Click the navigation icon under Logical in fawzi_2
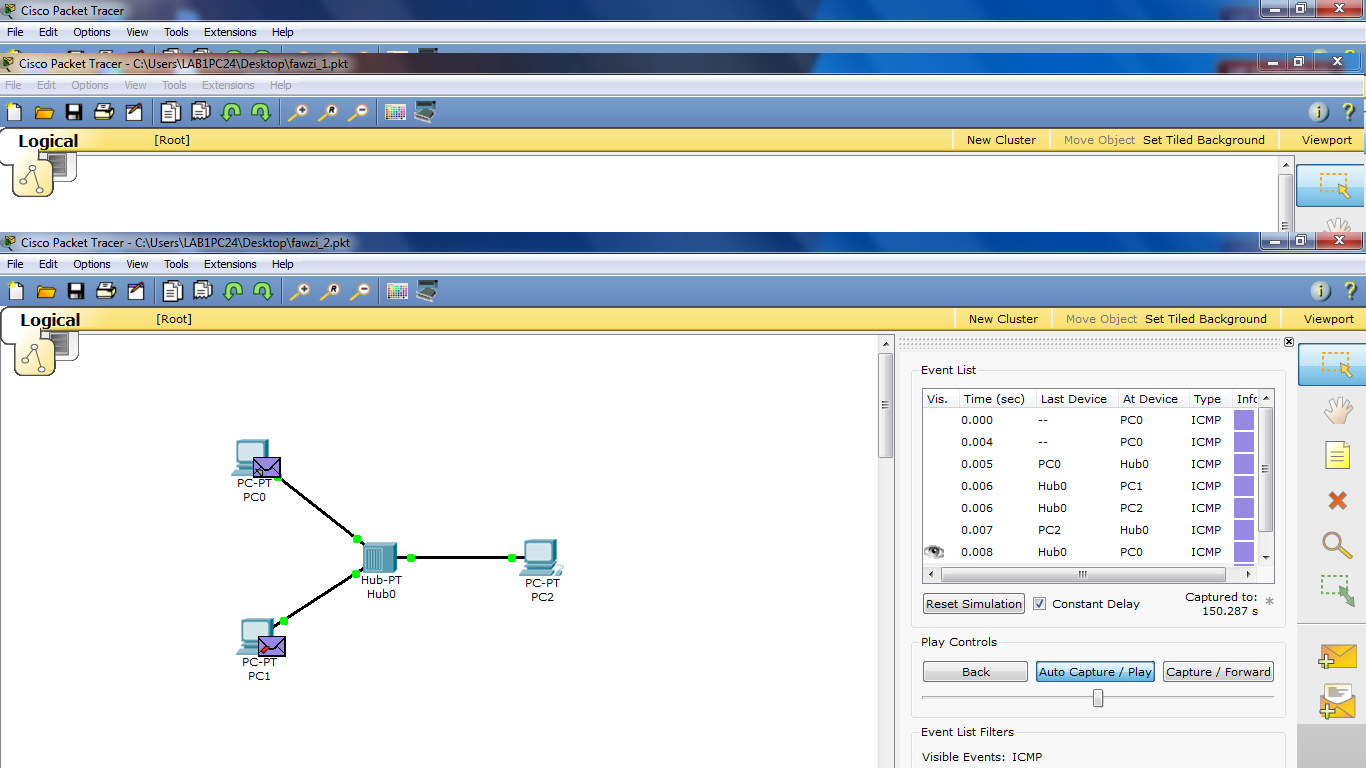 point(34,357)
